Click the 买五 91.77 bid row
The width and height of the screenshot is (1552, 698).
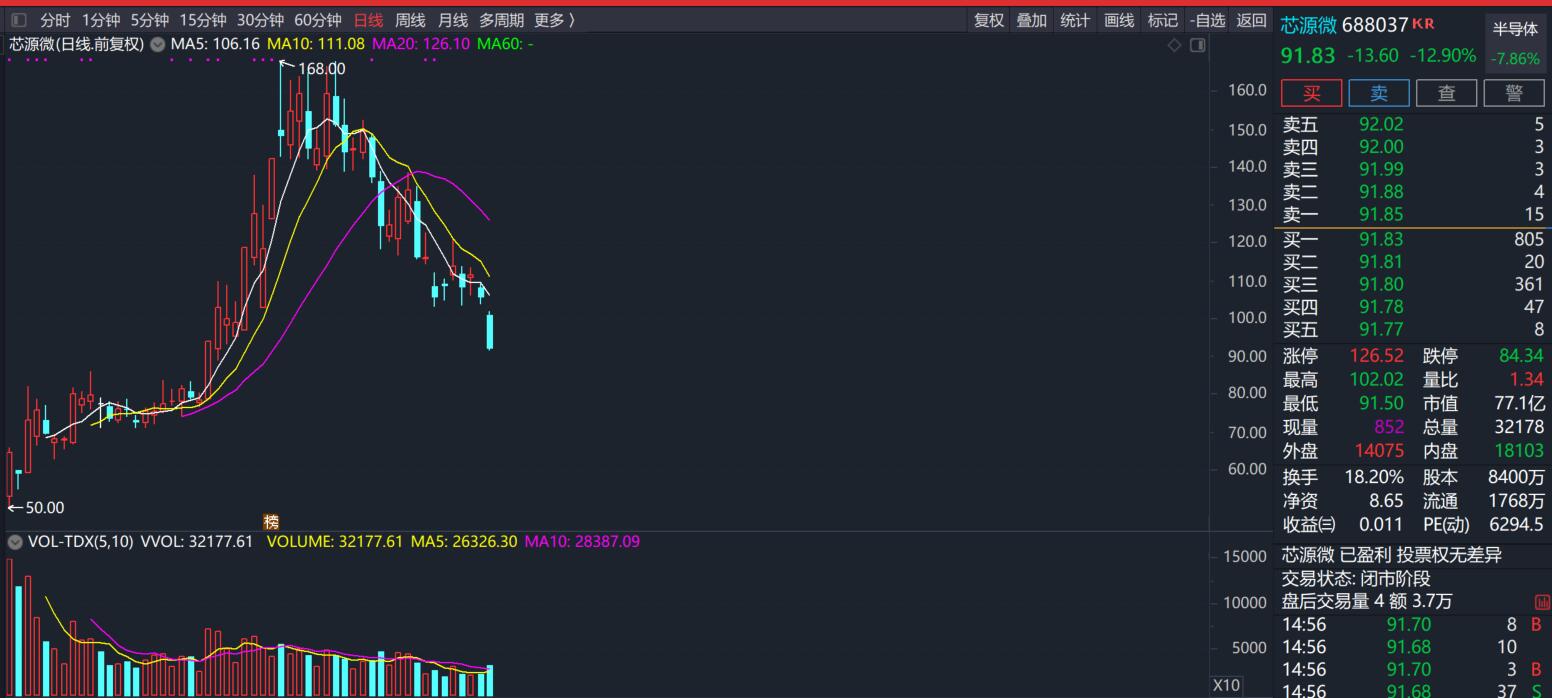(x=1413, y=329)
